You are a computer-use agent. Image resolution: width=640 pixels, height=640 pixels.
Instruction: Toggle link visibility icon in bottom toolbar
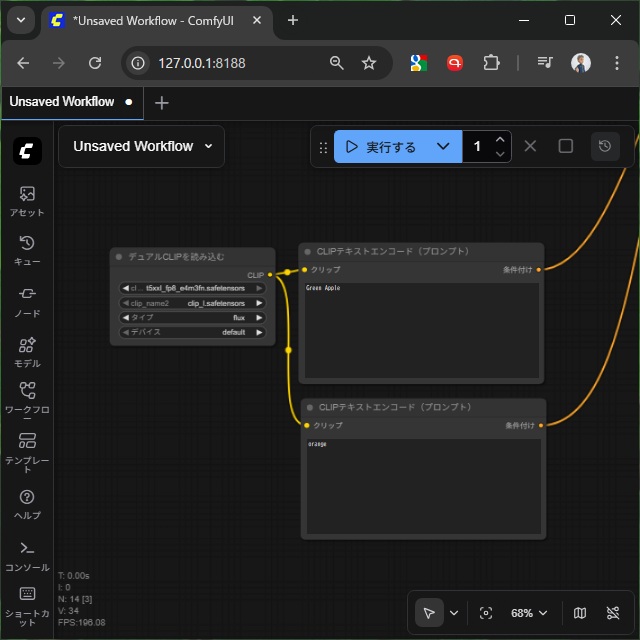point(613,613)
